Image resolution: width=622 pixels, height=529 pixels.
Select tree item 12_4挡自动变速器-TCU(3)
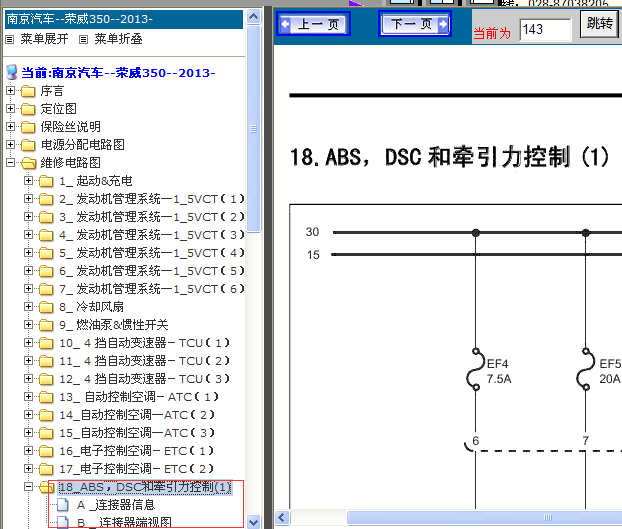tap(144, 379)
